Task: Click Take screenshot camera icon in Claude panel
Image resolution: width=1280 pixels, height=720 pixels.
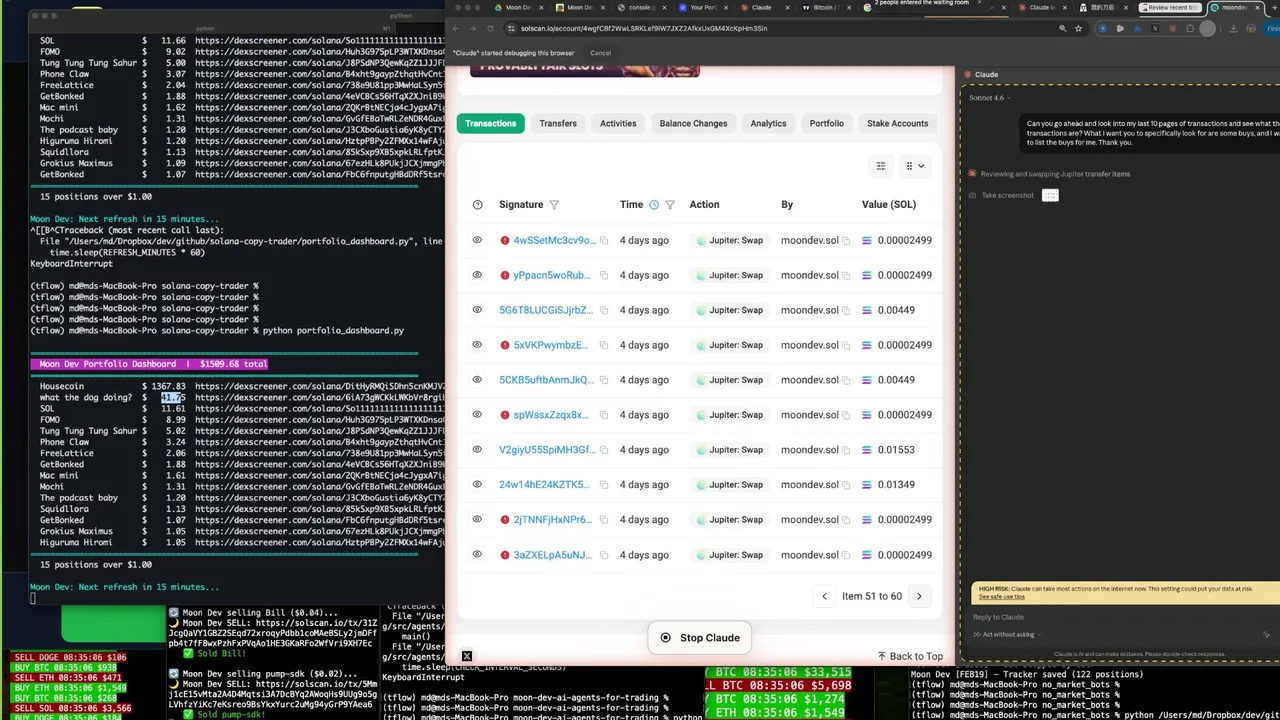Action: click(972, 195)
